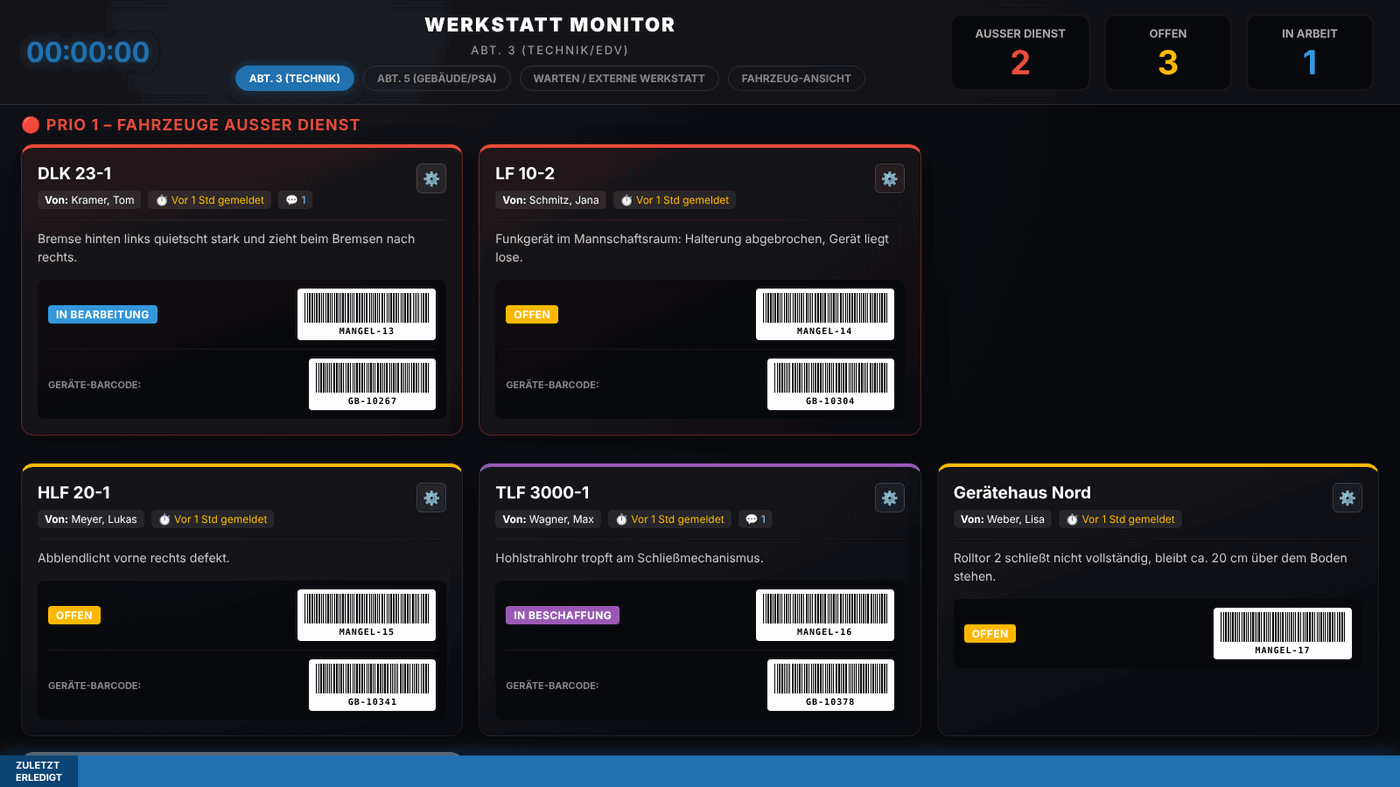Screen dimensions: 1400x787
Task: Click reporter tag Kramer, Tom
Action: coord(89,200)
